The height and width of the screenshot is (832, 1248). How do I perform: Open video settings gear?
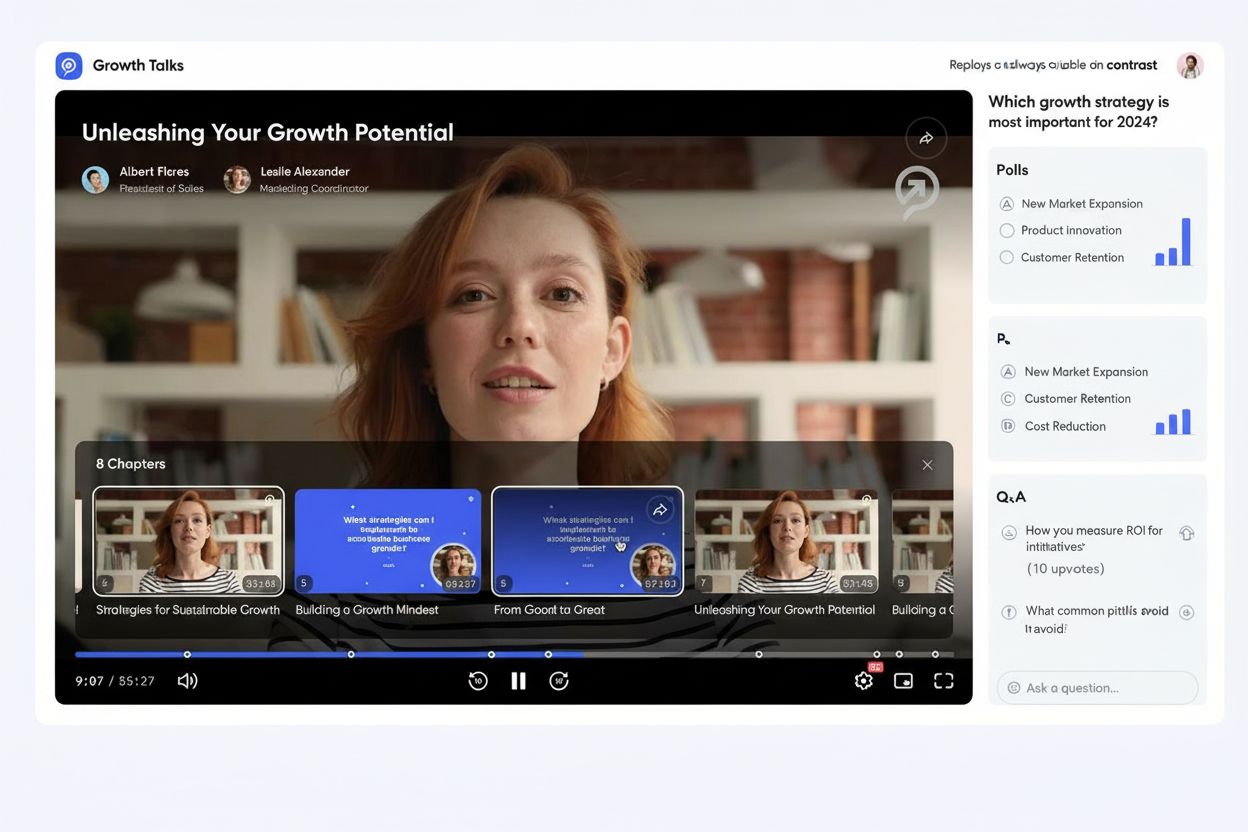pos(863,681)
